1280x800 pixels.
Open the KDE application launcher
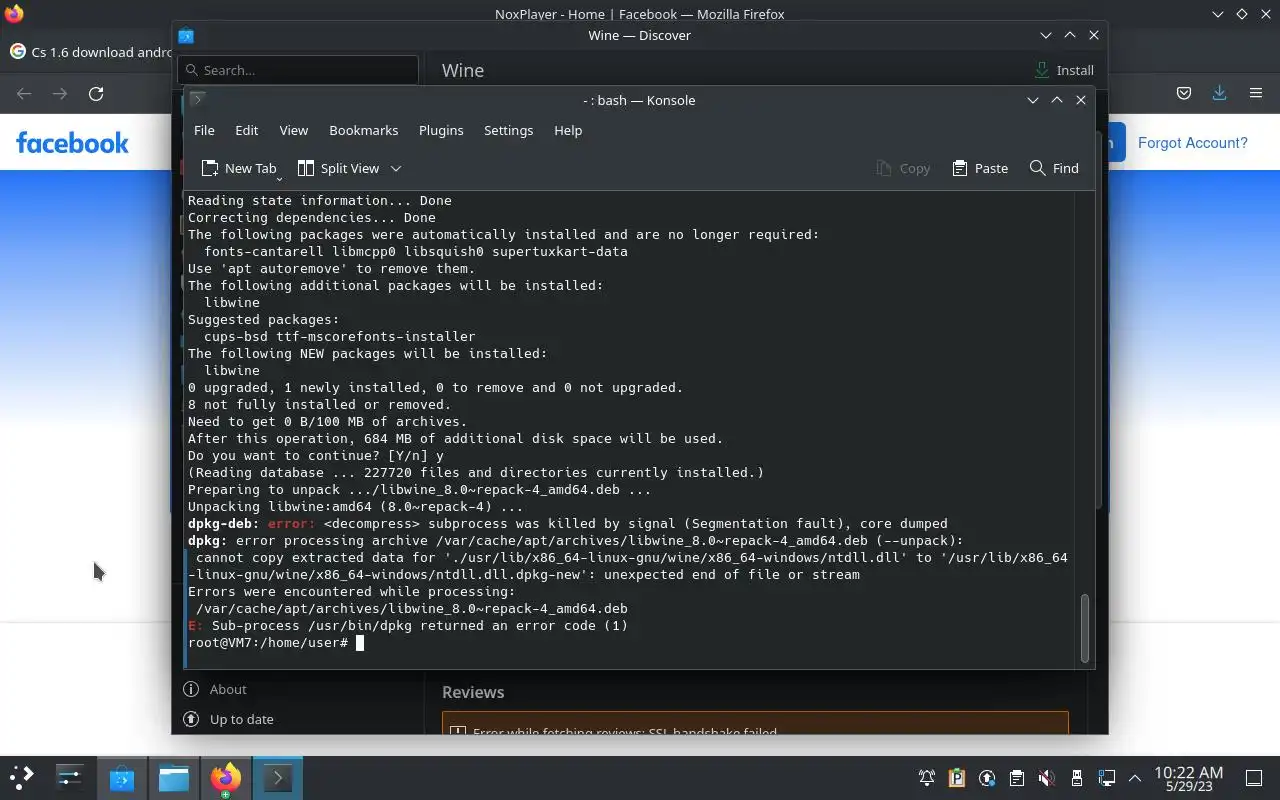click(x=22, y=777)
